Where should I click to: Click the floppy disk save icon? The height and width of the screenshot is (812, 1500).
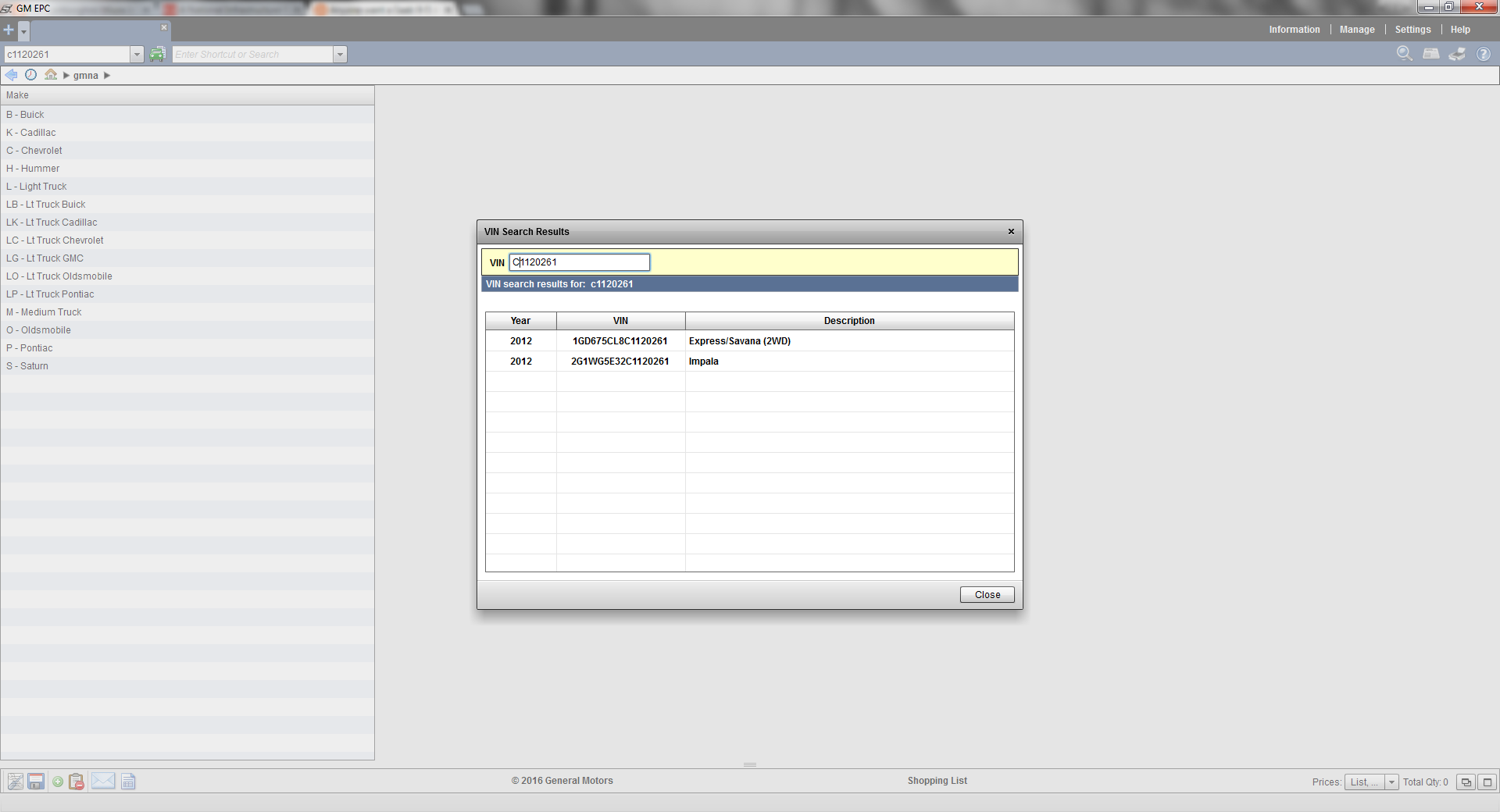point(36,782)
